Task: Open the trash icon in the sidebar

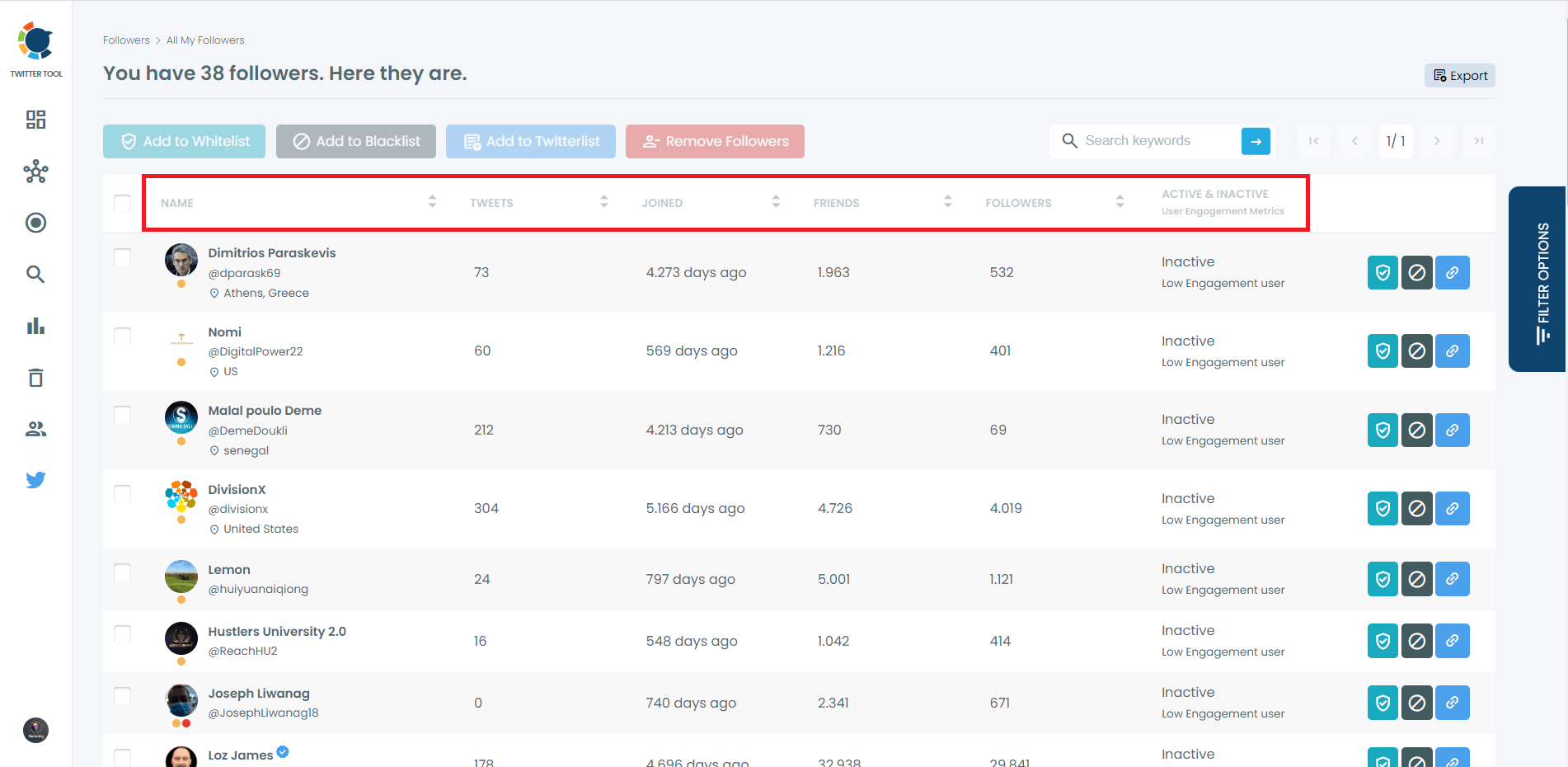Action: pyautogui.click(x=35, y=377)
